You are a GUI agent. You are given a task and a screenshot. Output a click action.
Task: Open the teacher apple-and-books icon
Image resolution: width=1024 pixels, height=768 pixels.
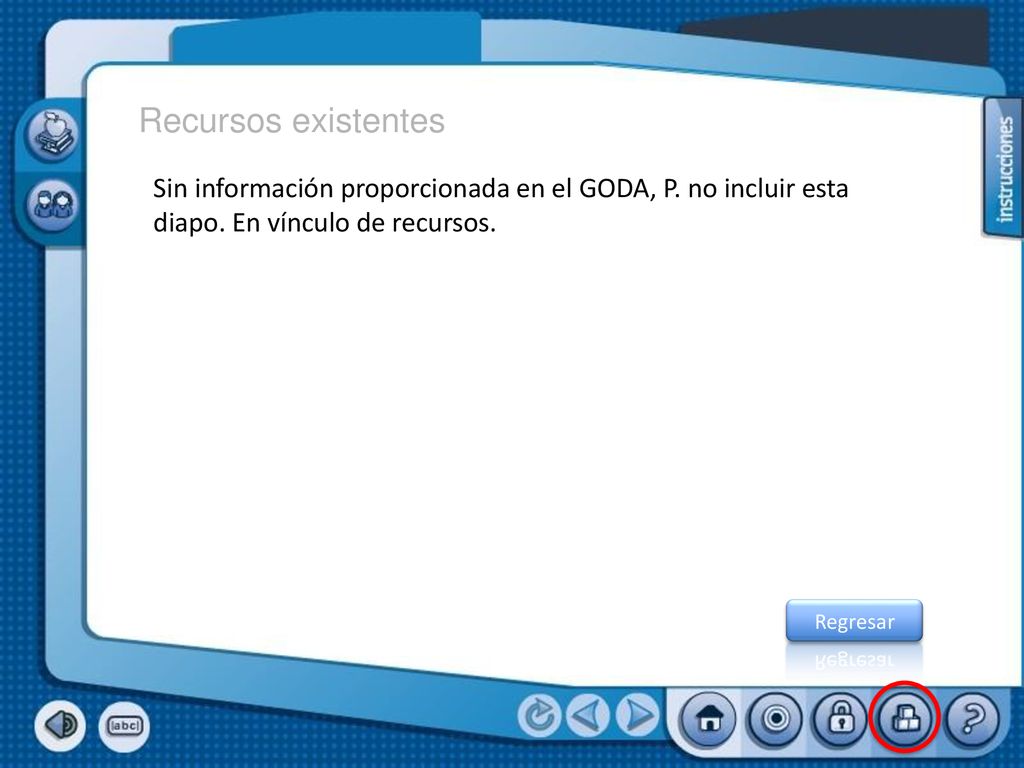pos(52,135)
